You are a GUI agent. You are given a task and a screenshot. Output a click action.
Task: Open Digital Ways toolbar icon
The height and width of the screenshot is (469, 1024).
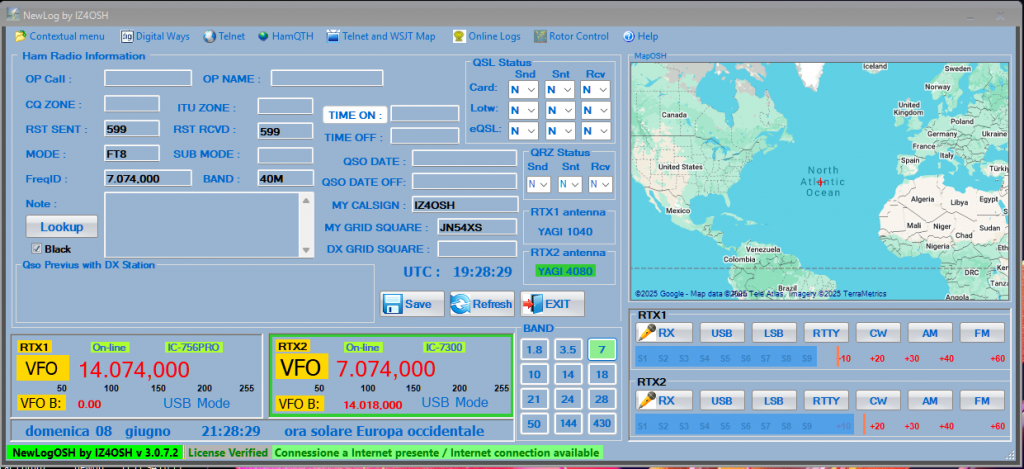tap(127, 36)
